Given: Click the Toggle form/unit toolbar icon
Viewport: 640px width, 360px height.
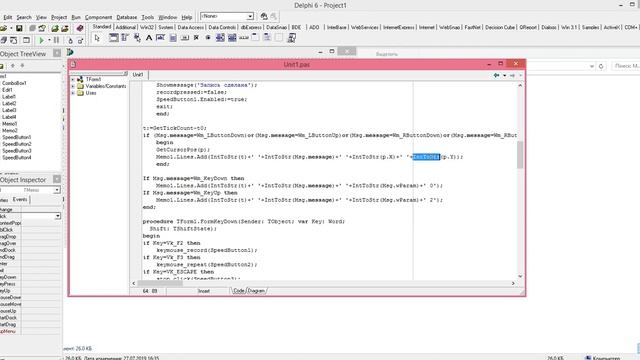Looking at the screenshot, I should [x=14, y=40].
